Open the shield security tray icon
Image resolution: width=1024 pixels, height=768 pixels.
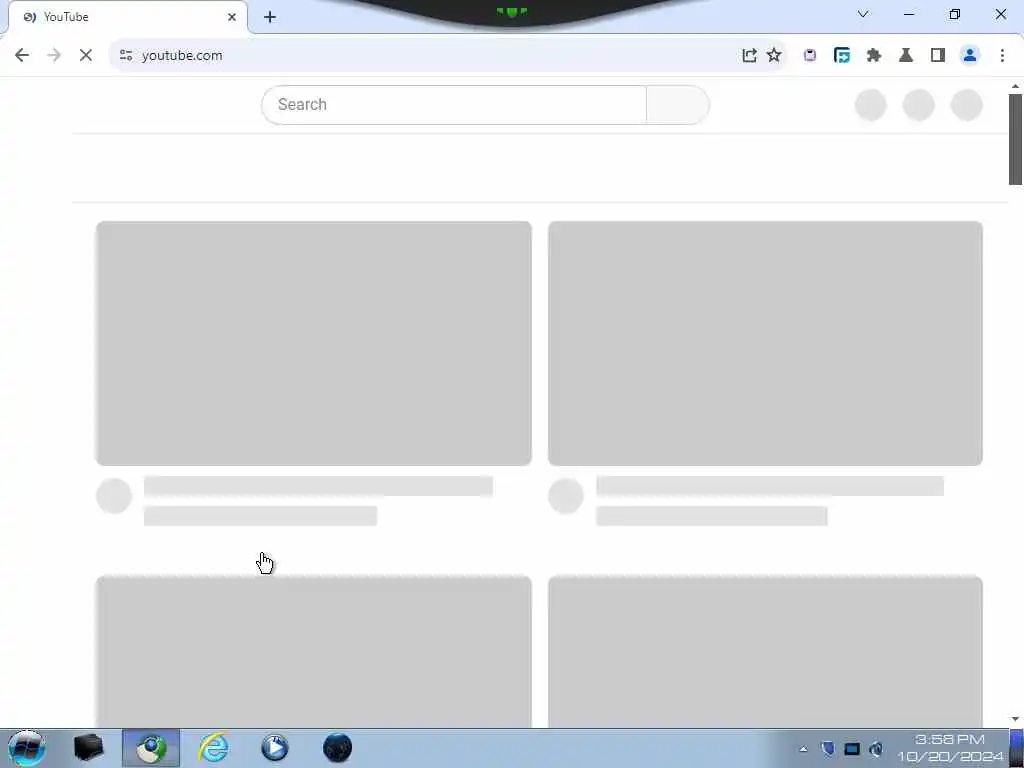pyautogui.click(x=827, y=748)
